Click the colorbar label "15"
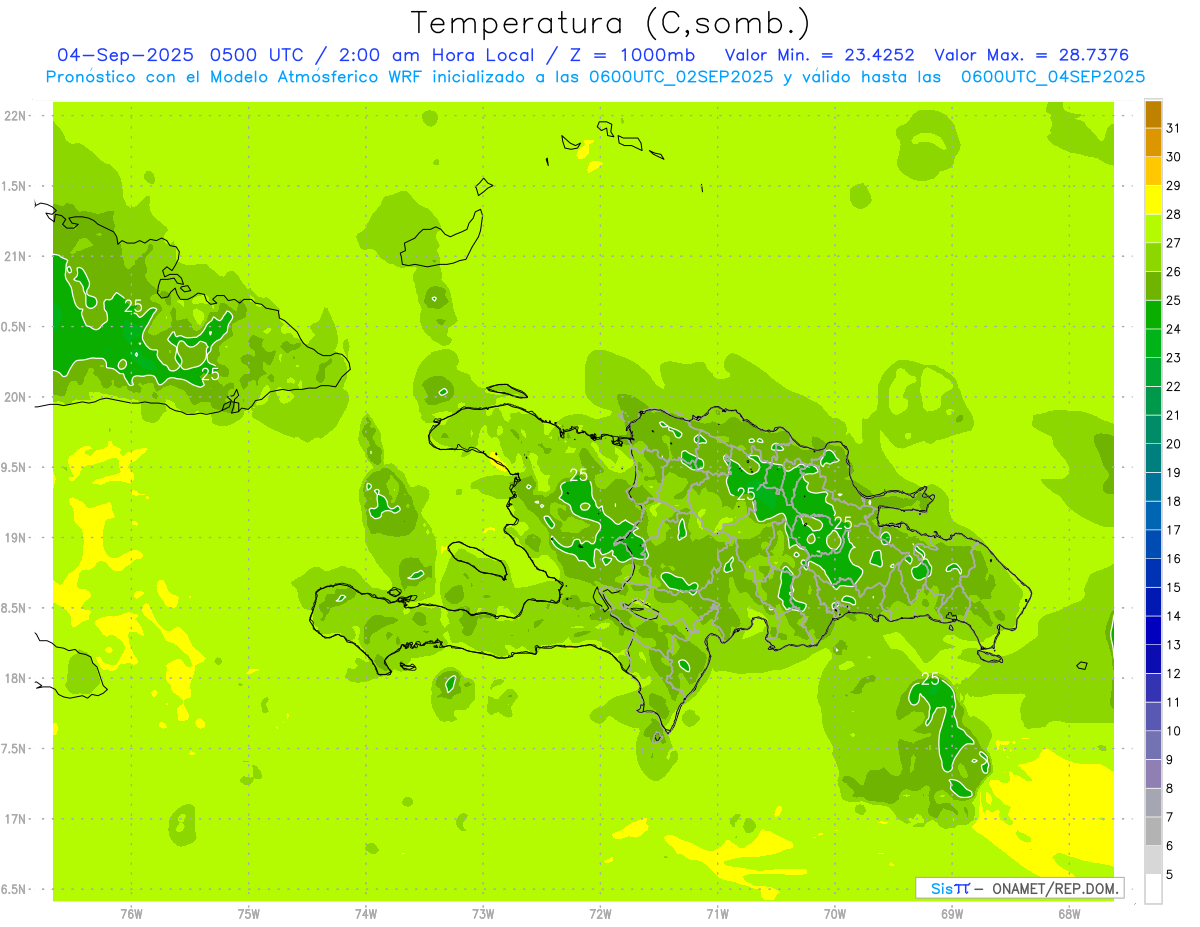The image size is (1200, 927). coord(1174,587)
